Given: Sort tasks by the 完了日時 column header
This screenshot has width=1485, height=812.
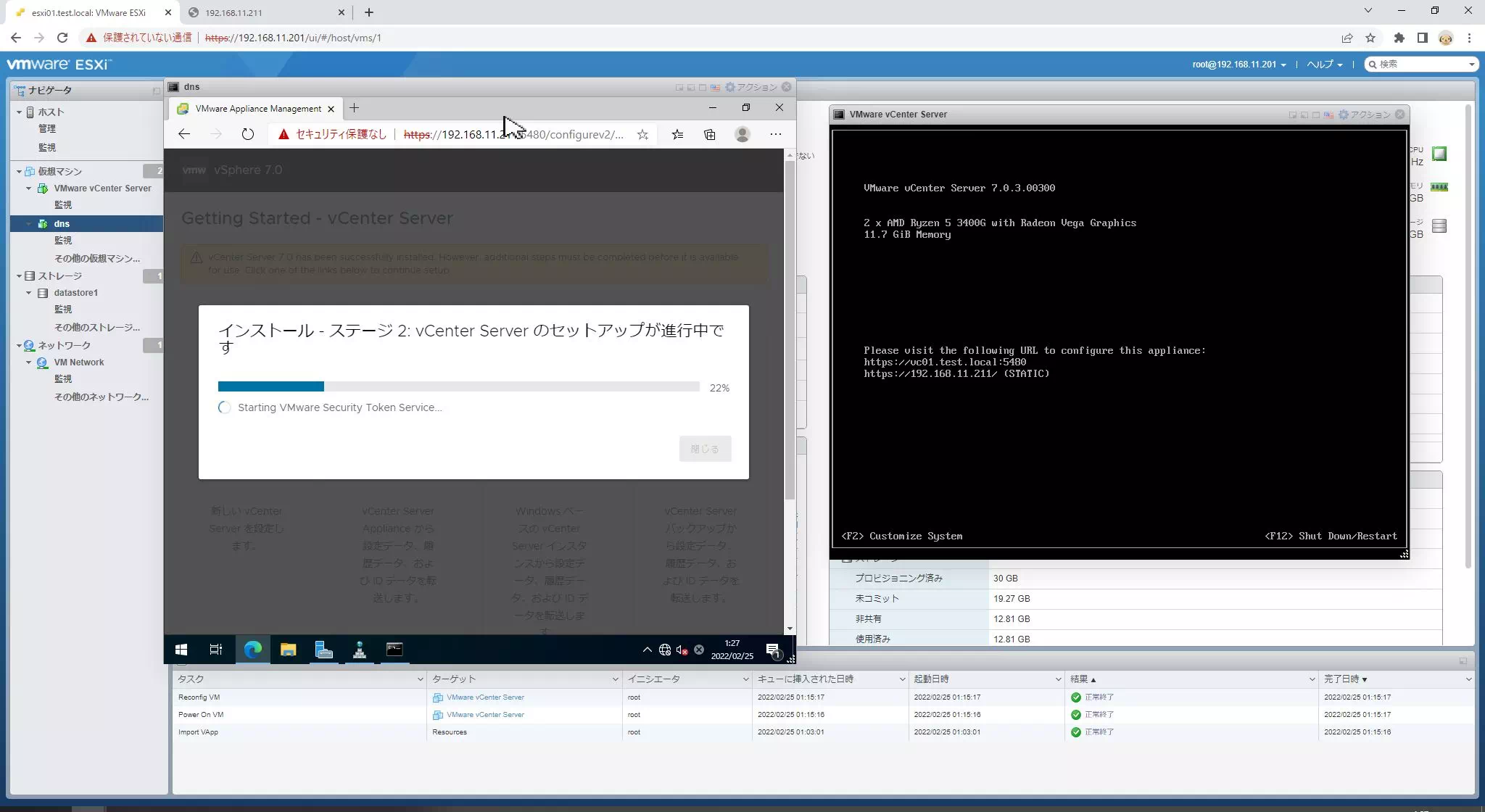Looking at the screenshot, I should click(1396, 679).
